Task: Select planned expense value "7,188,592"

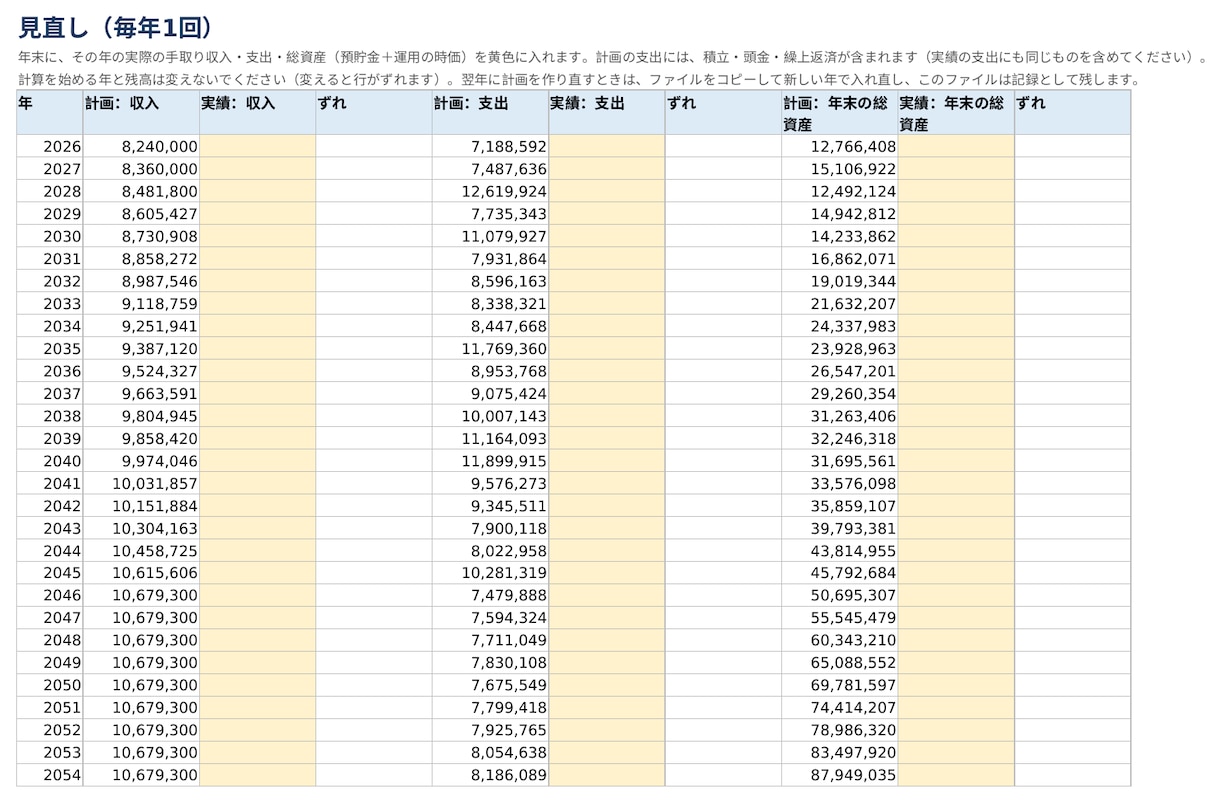Action: pyautogui.click(x=490, y=147)
